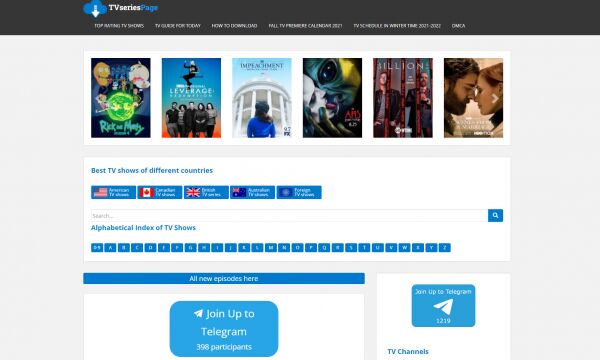The width and height of the screenshot is (600, 360).
Task: Select letter K in alphabetical index
Action: [244, 248]
